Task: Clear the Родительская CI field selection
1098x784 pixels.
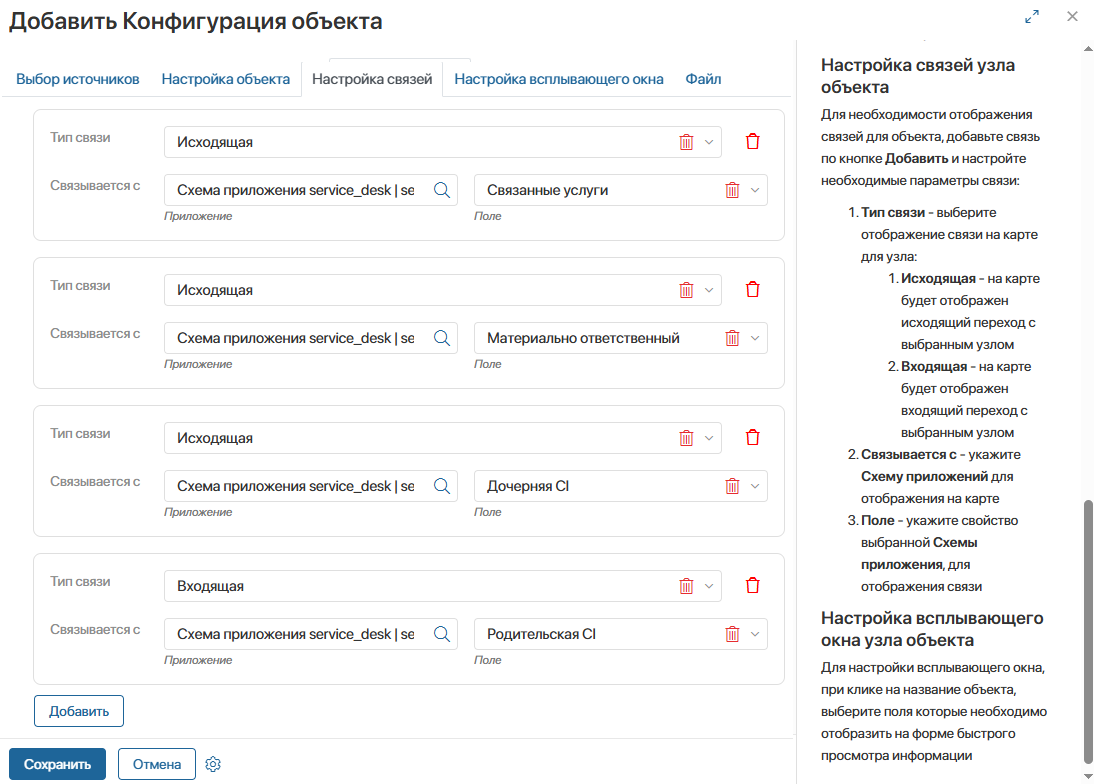Action: coord(732,634)
